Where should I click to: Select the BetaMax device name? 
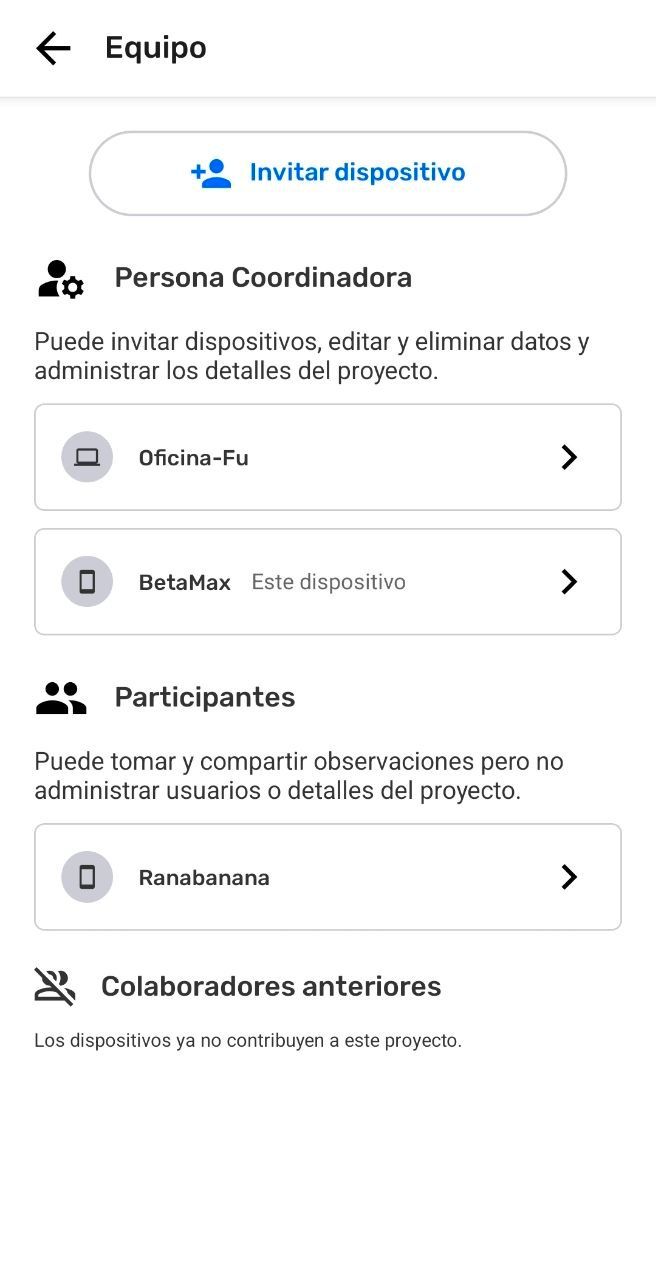[185, 582]
